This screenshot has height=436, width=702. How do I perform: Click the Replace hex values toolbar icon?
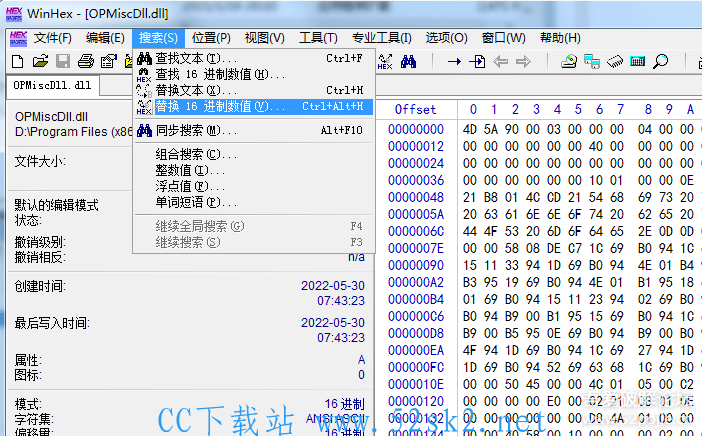coord(385,61)
